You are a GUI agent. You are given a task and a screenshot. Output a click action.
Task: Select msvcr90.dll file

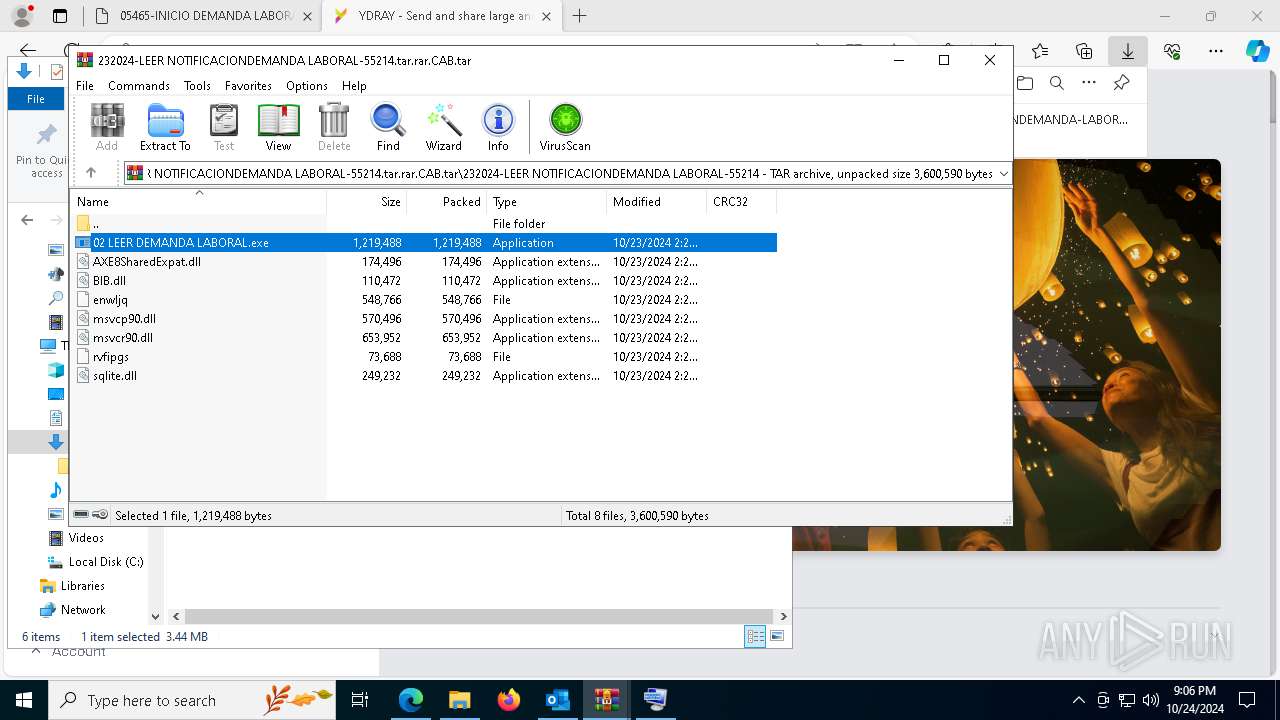click(x=424, y=337)
